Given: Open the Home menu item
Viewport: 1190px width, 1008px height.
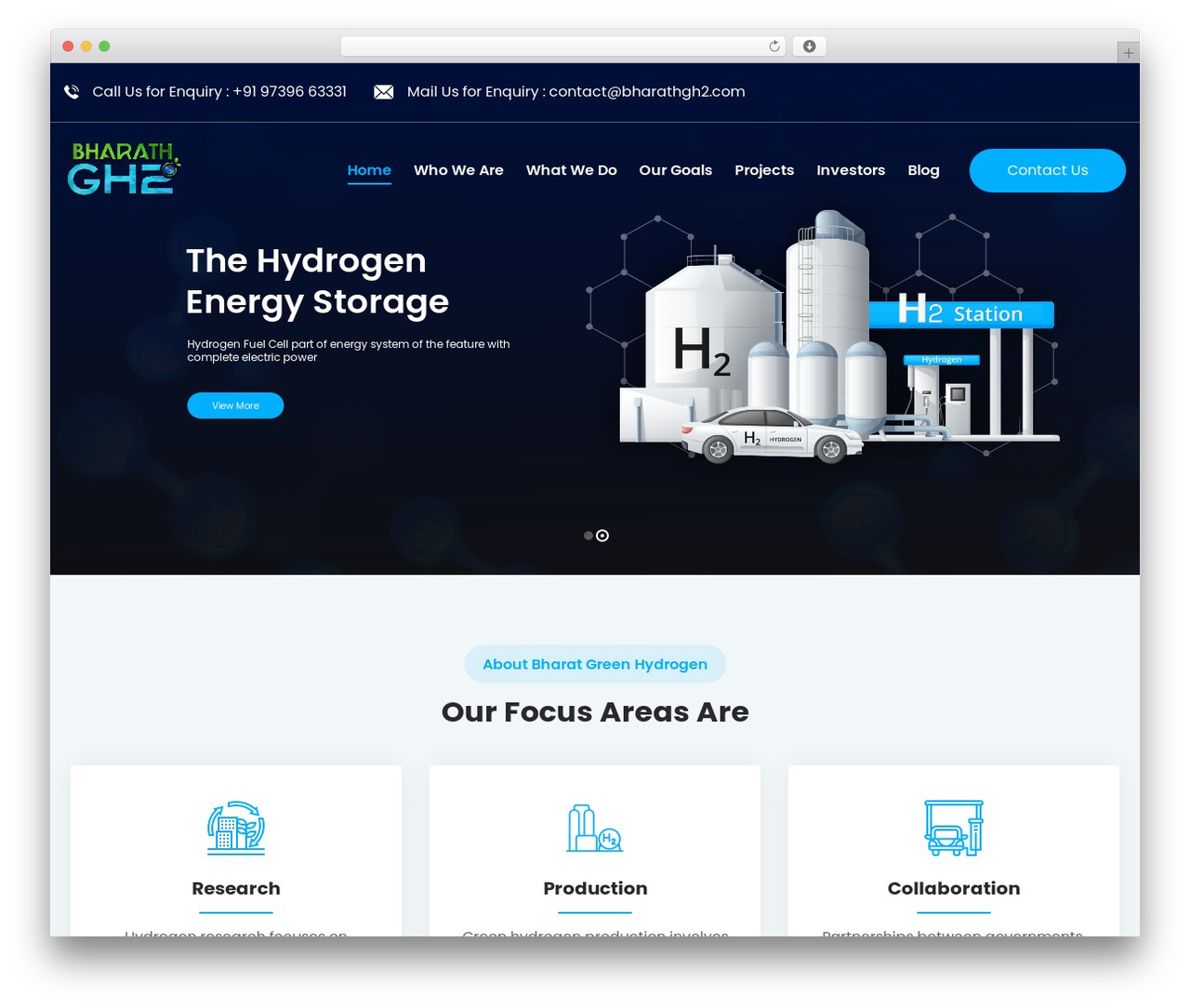Looking at the screenshot, I should (369, 170).
